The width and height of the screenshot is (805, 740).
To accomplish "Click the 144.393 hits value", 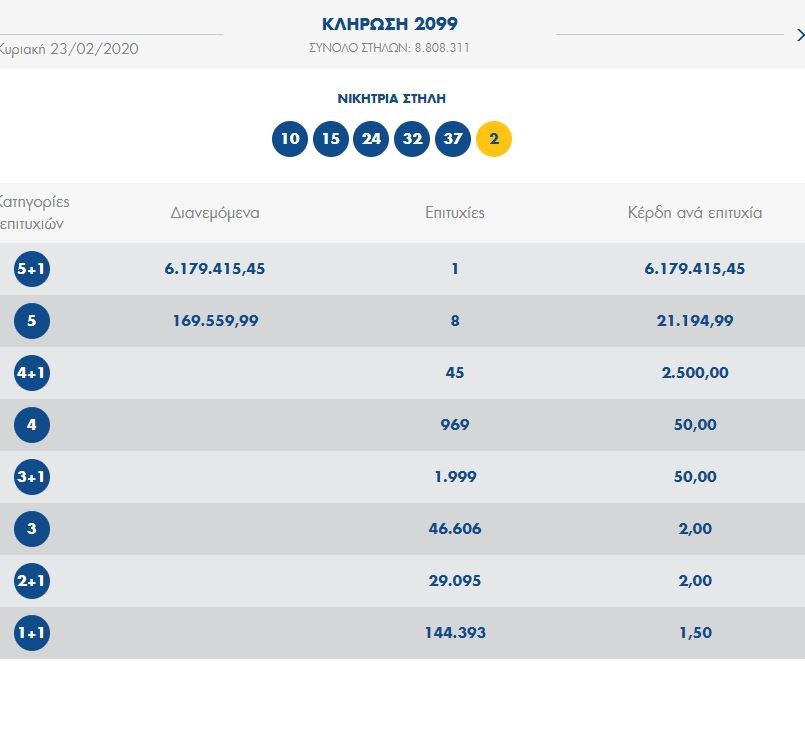I will click(455, 633).
